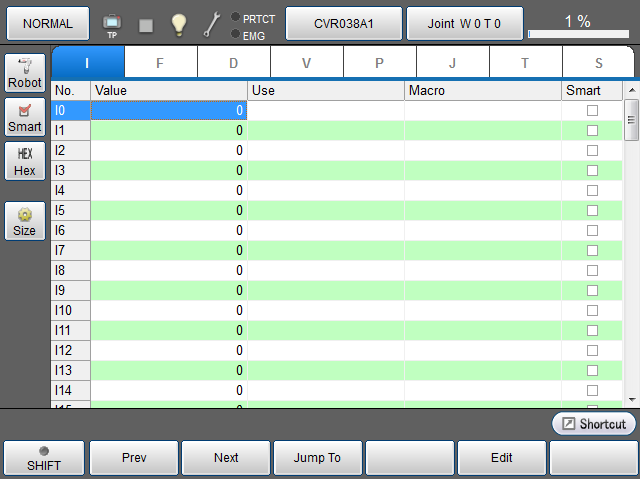Viewport: 640px width, 479px height.
Task: Click the Robot icon in sidebar
Action: tap(25, 73)
